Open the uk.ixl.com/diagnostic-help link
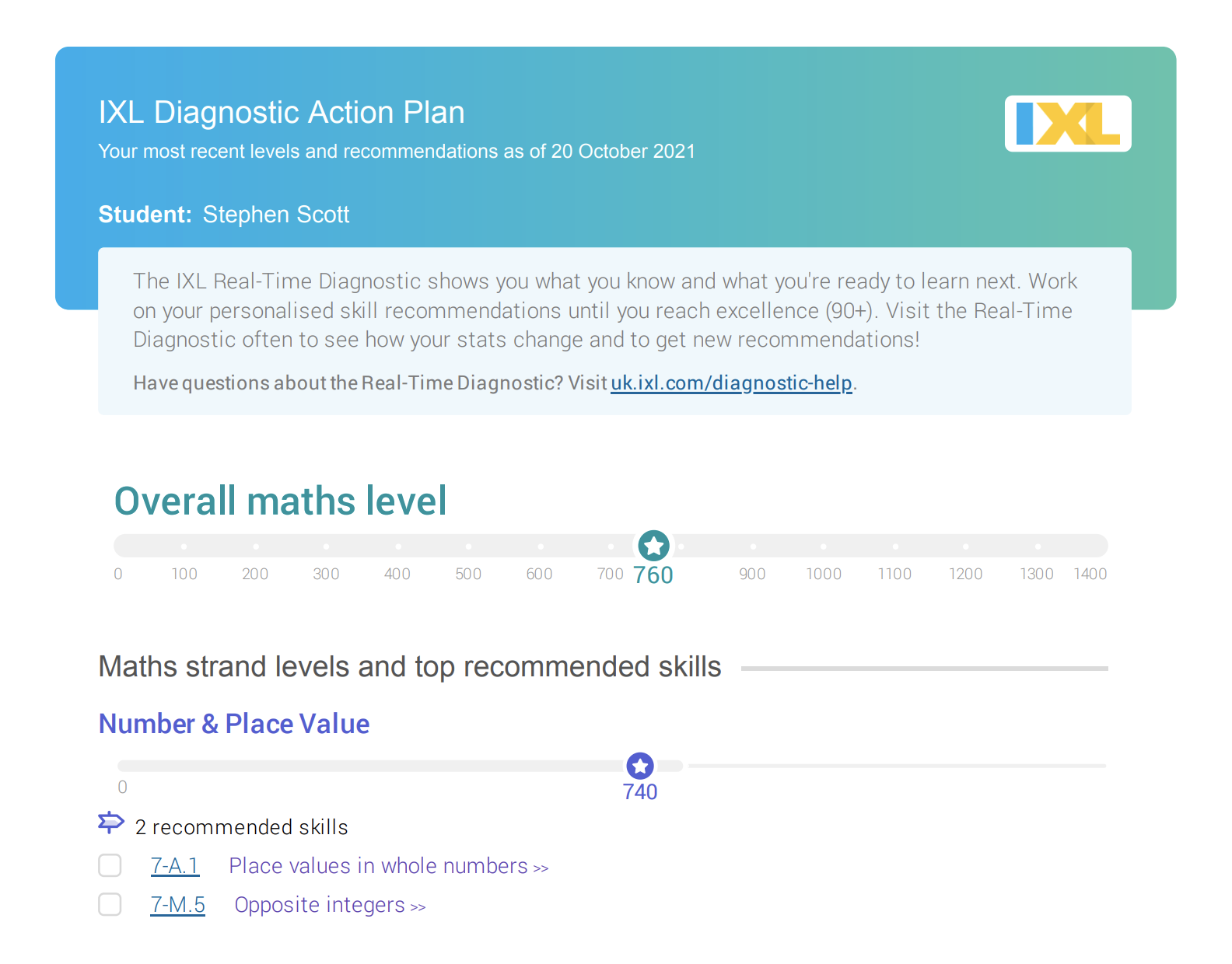Viewport: 1232px width, 964px height. [731, 382]
